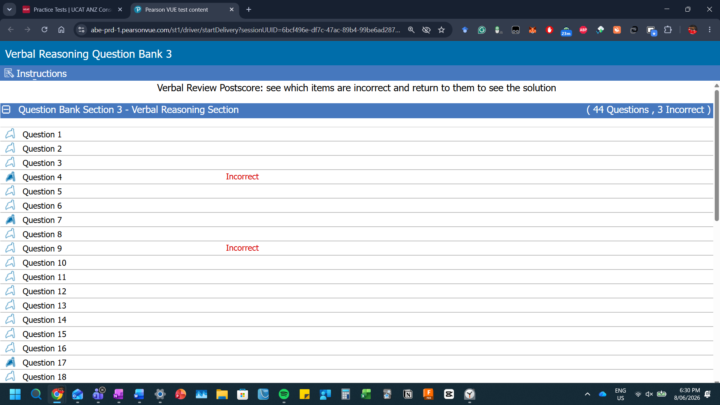Open the tab search dropdown chevron
The width and height of the screenshot is (720, 405).
click(9, 9)
